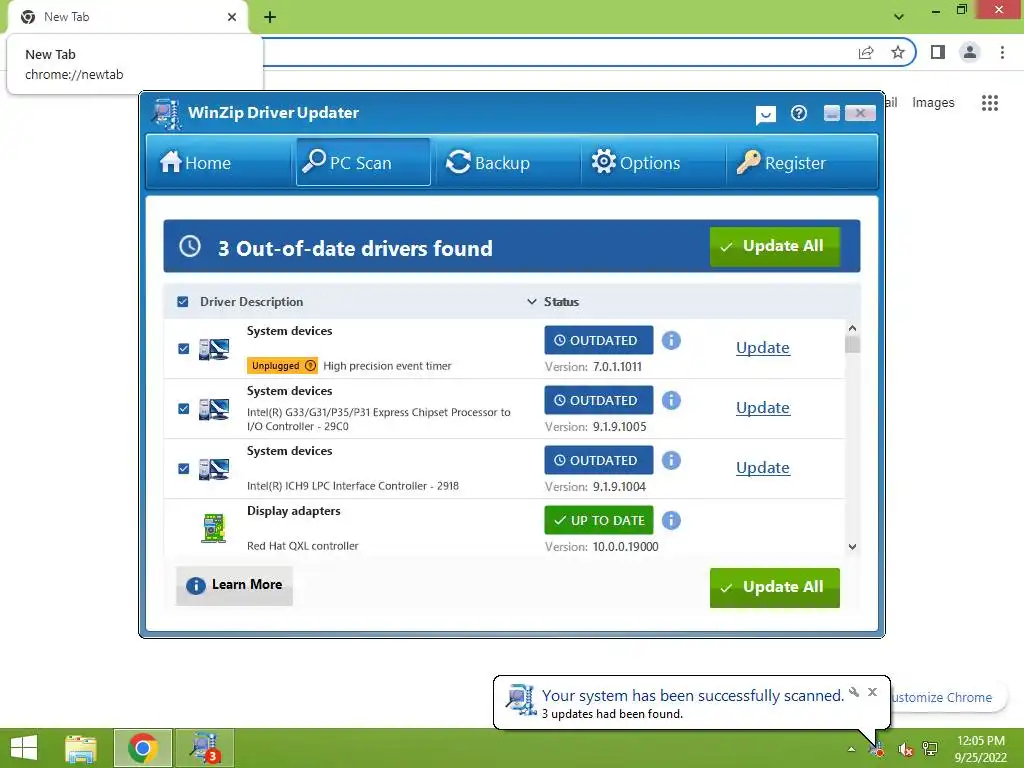Toggle the Driver Description select-all checkbox
Viewport: 1024px width, 768px height.
click(183, 302)
